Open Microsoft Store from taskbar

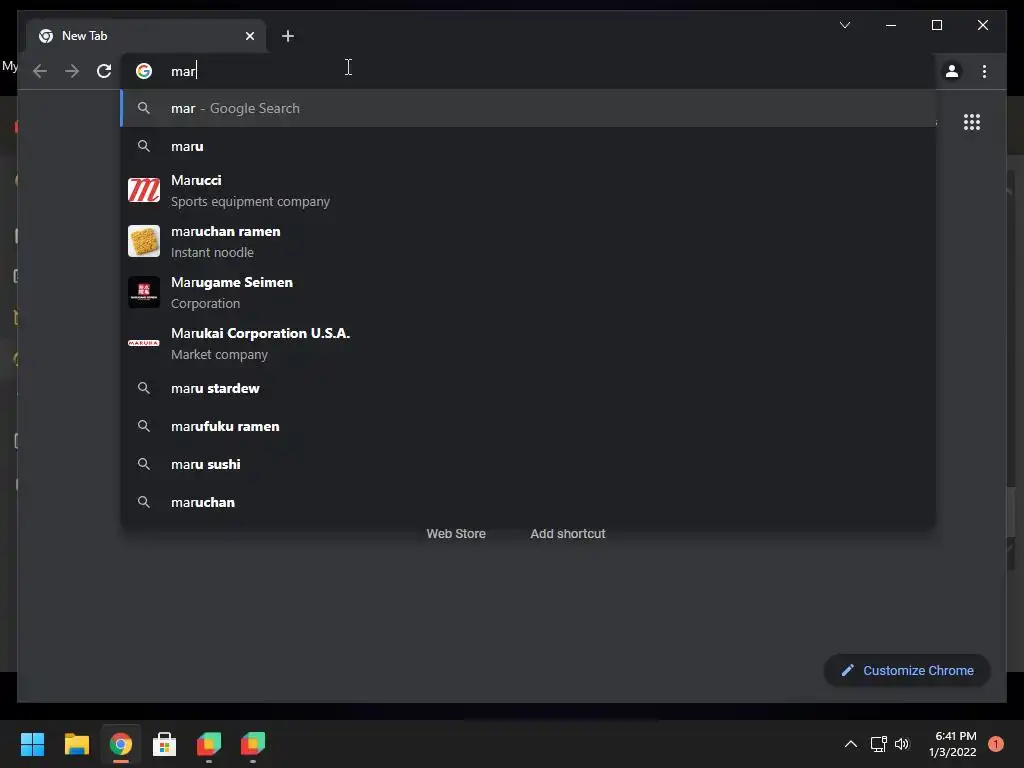pyautogui.click(x=165, y=744)
